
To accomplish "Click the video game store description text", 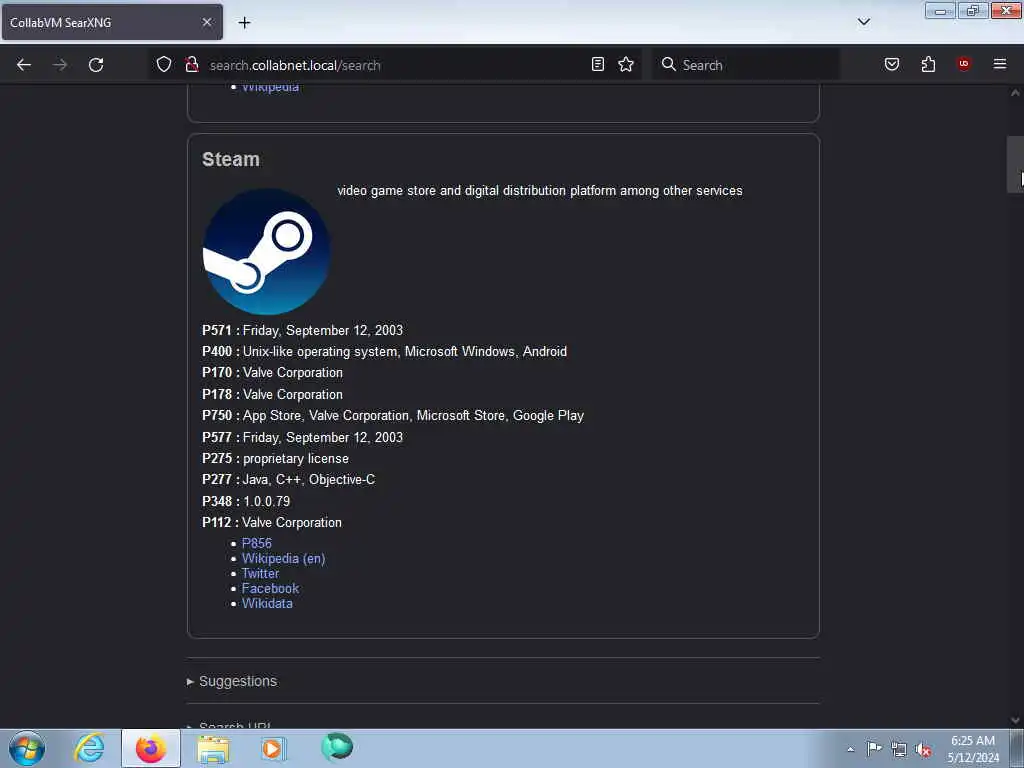I will (540, 191).
